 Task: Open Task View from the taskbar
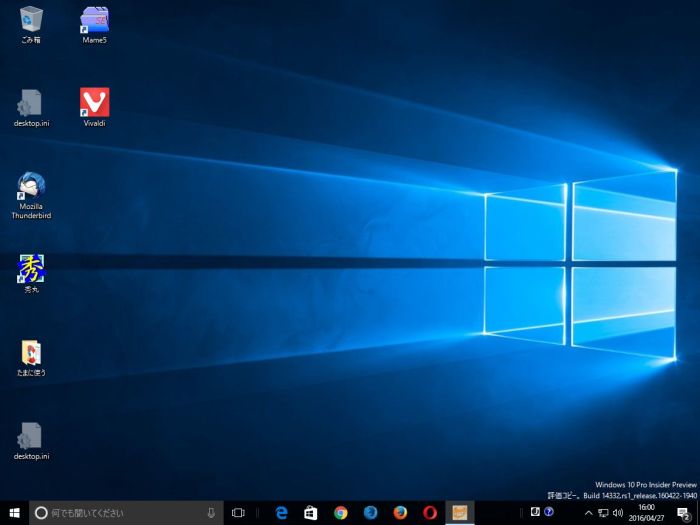pyautogui.click(x=238, y=512)
